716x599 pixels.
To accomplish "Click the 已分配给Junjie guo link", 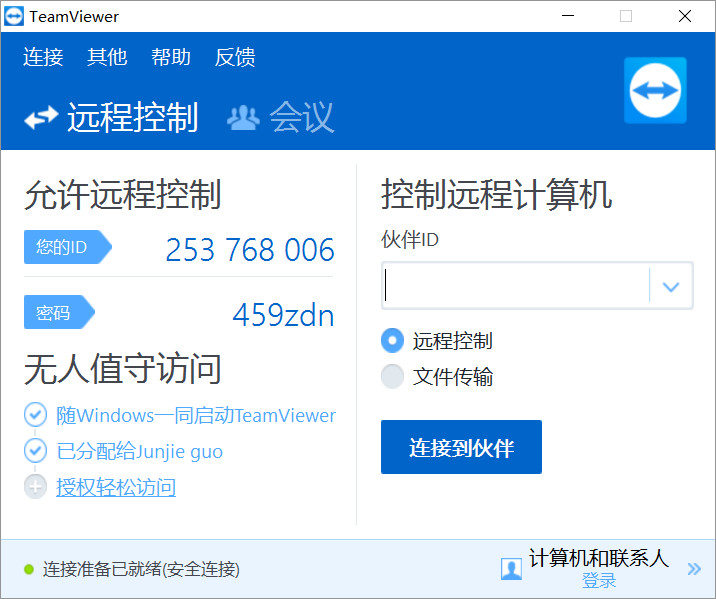I will click(139, 451).
